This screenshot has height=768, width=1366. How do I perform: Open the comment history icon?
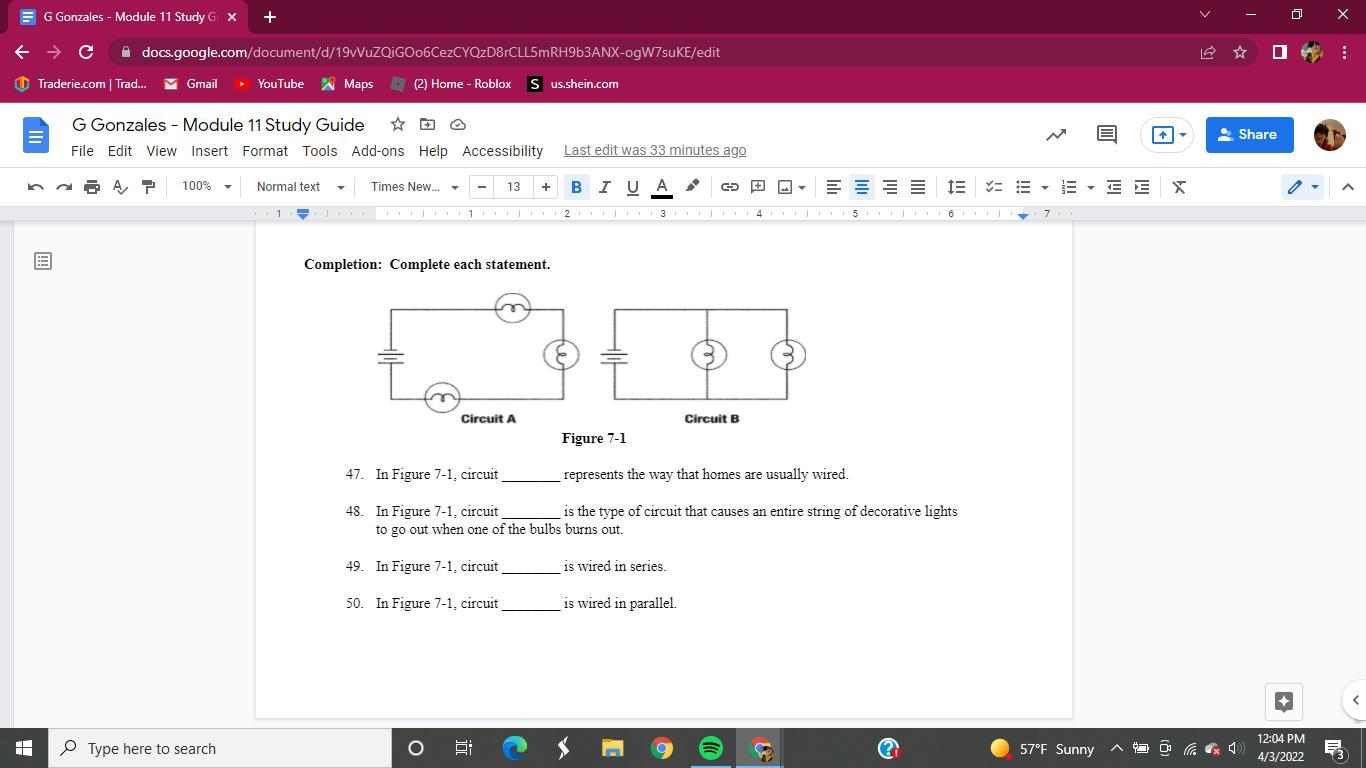pos(1106,135)
